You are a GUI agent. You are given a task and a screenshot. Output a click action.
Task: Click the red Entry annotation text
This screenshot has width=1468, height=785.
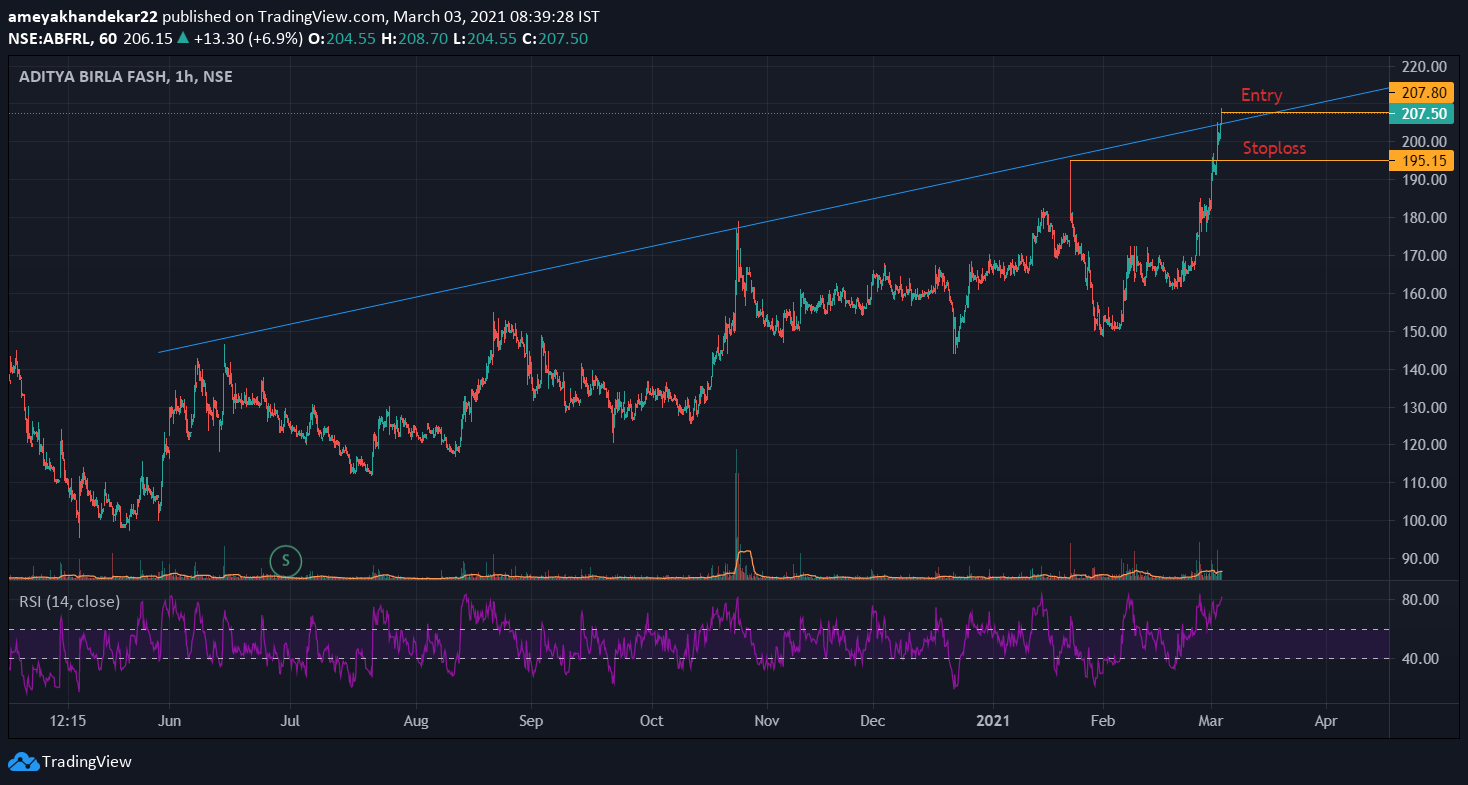(x=1261, y=95)
